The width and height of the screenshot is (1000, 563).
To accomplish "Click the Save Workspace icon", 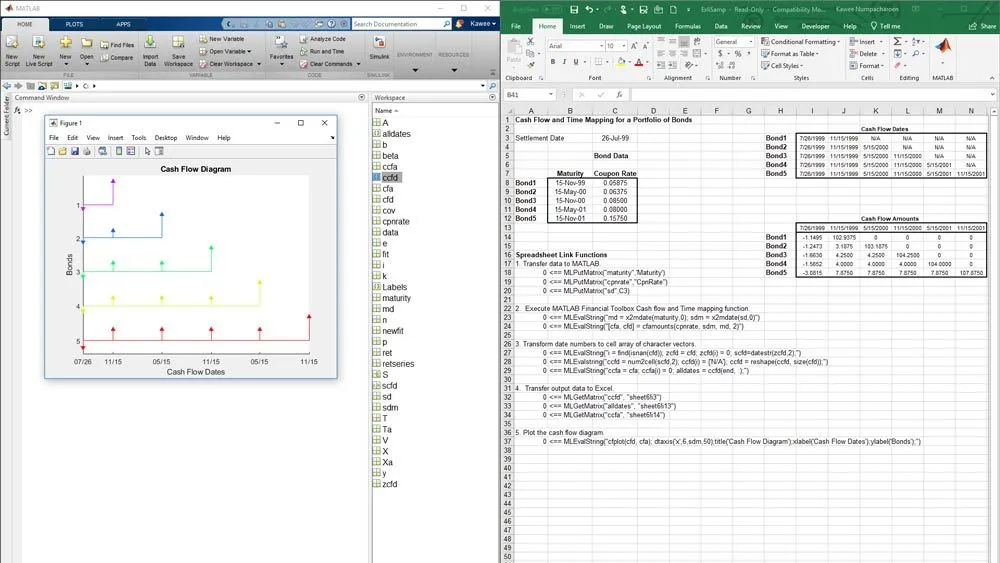I will tap(178, 43).
